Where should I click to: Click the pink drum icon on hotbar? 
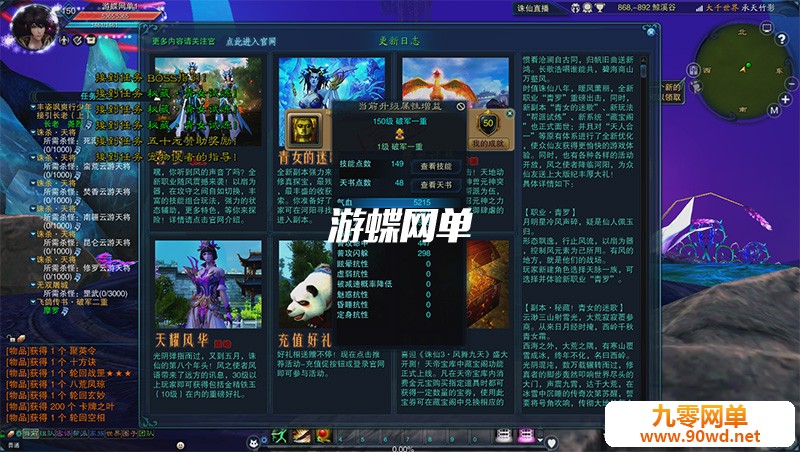click(x=526, y=436)
